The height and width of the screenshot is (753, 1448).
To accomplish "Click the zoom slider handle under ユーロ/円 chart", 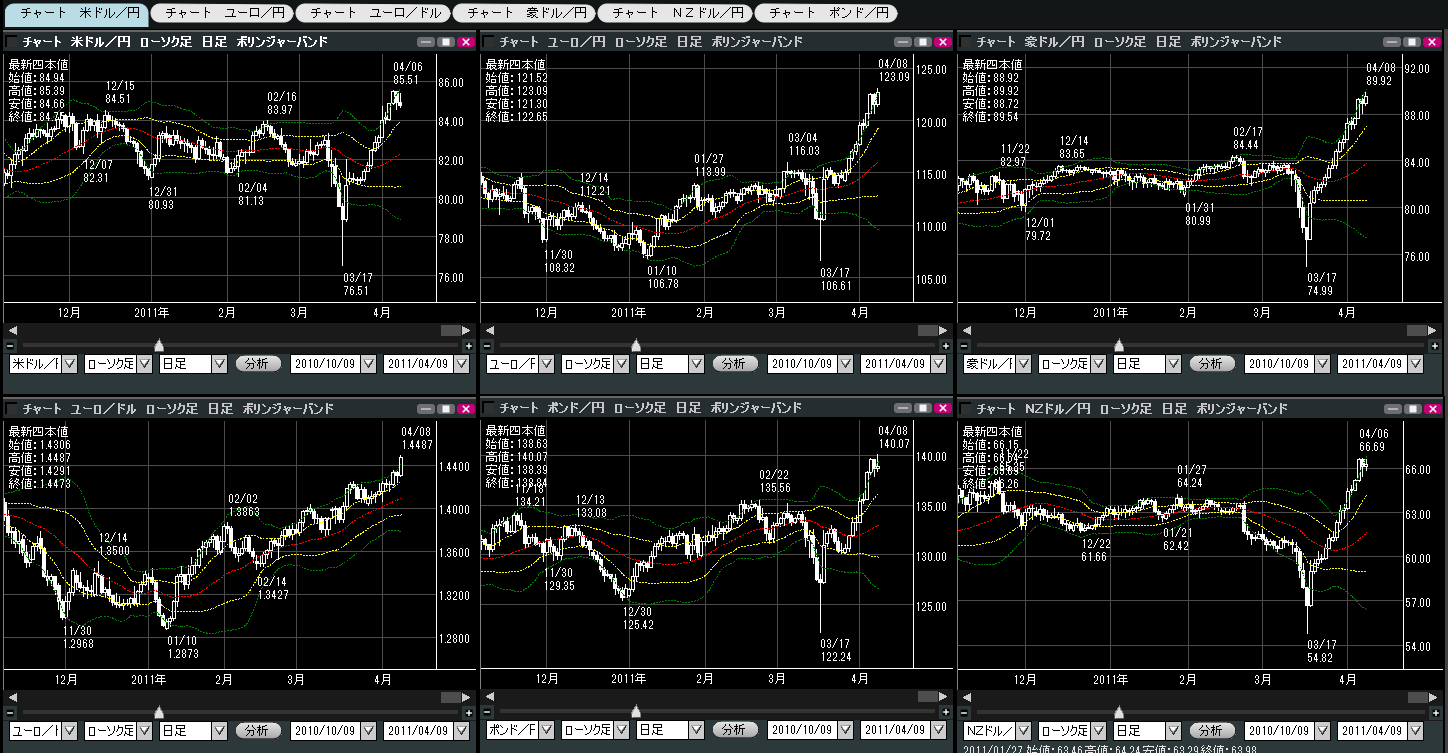I will click(x=636, y=346).
